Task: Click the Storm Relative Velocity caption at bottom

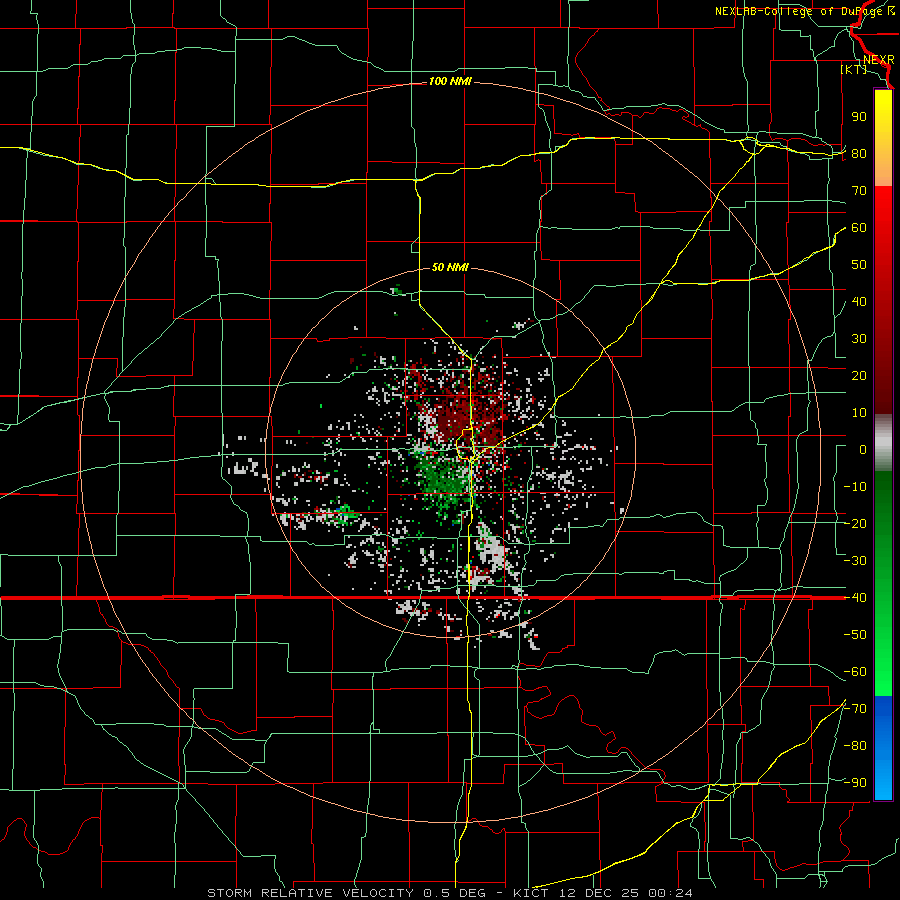Action: coord(450,893)
